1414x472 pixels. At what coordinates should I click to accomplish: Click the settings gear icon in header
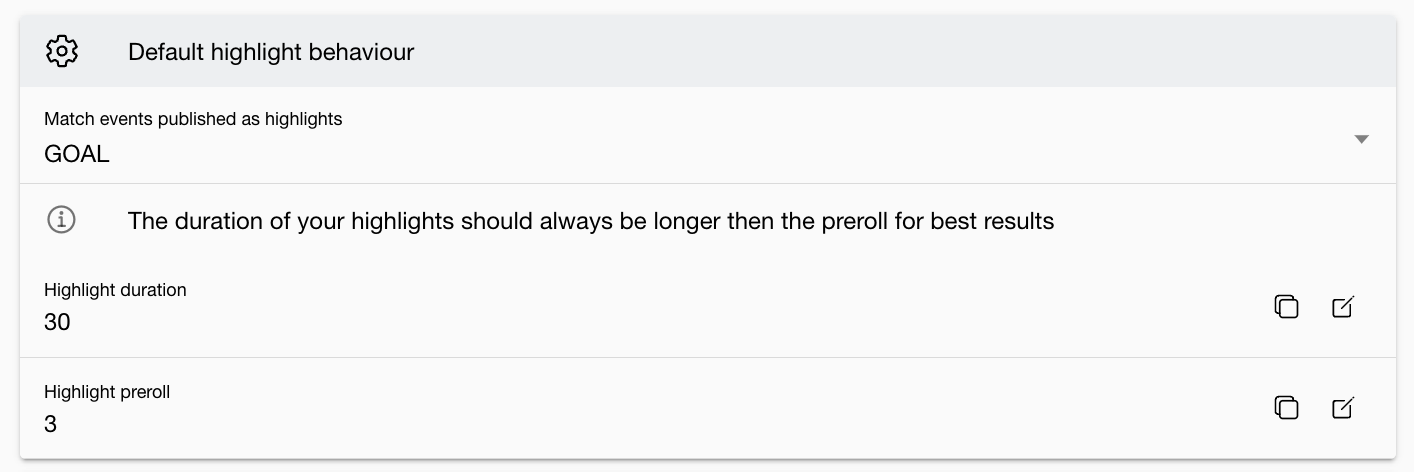tap(62, 51)
